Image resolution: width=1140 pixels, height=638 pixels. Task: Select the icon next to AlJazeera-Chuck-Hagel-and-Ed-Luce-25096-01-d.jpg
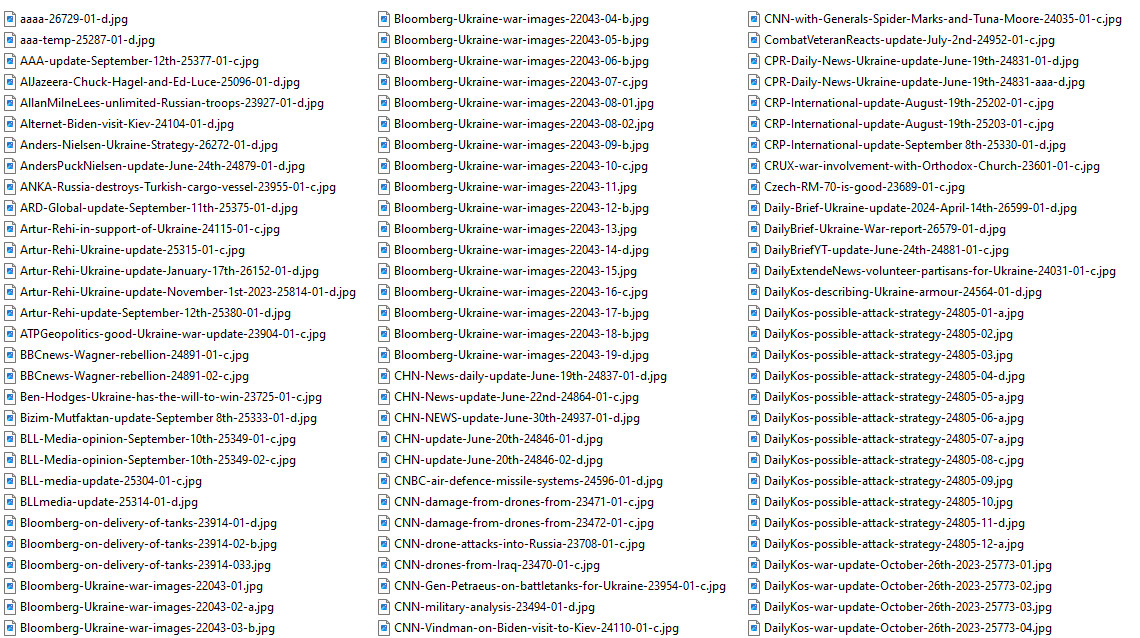tap(10, 82)
